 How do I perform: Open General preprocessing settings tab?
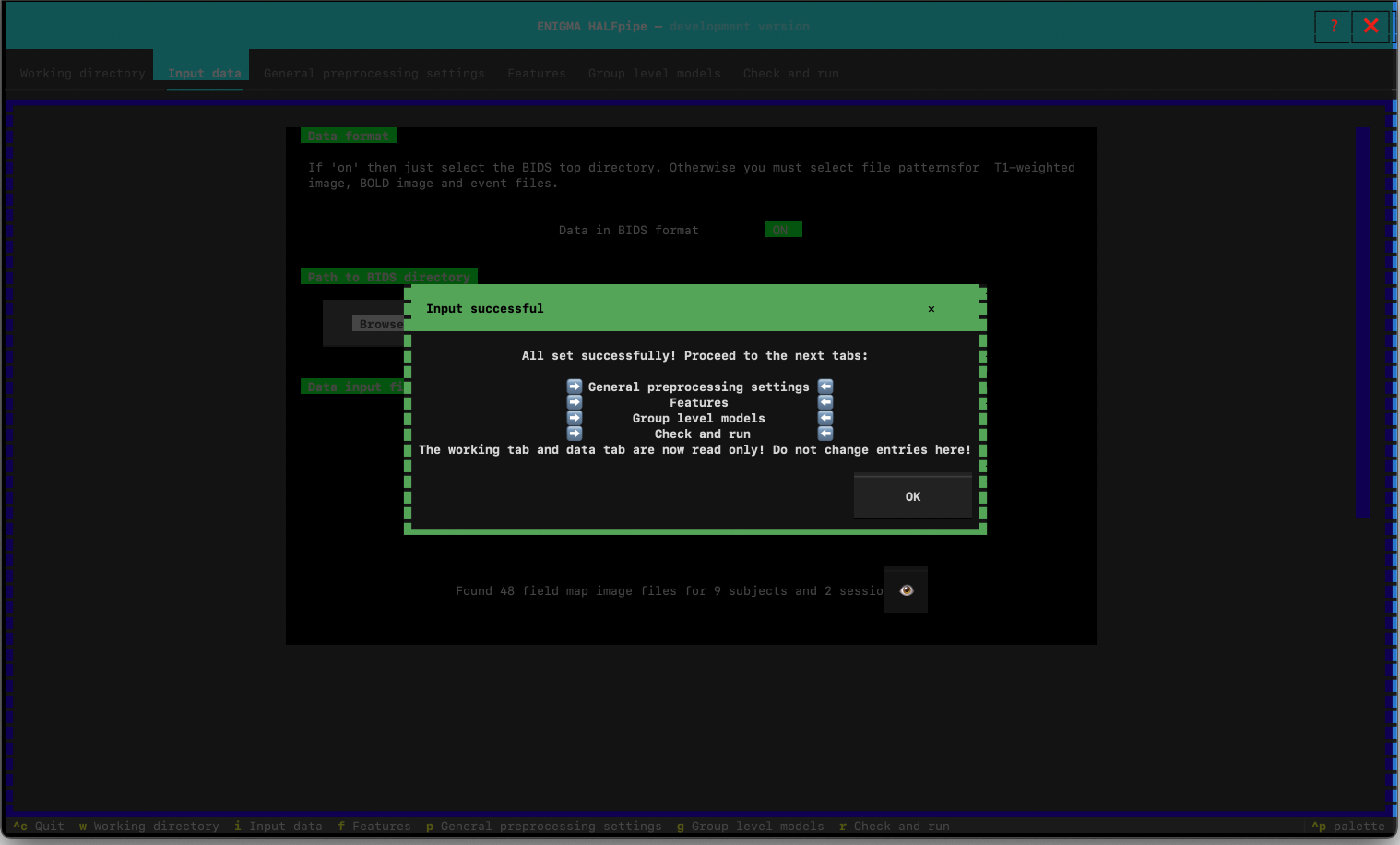tap(374, 74)
